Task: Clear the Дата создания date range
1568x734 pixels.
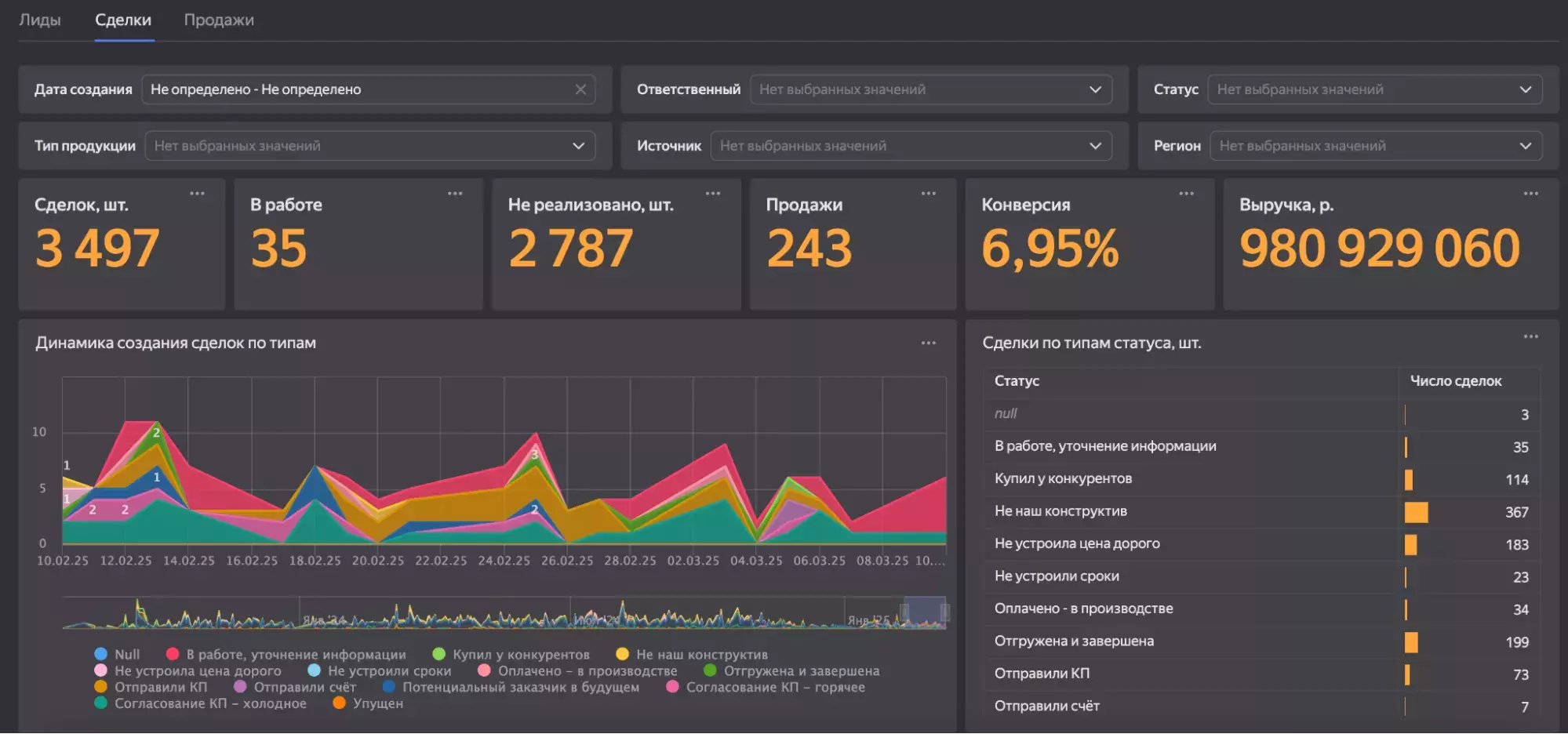Action: 580,89
